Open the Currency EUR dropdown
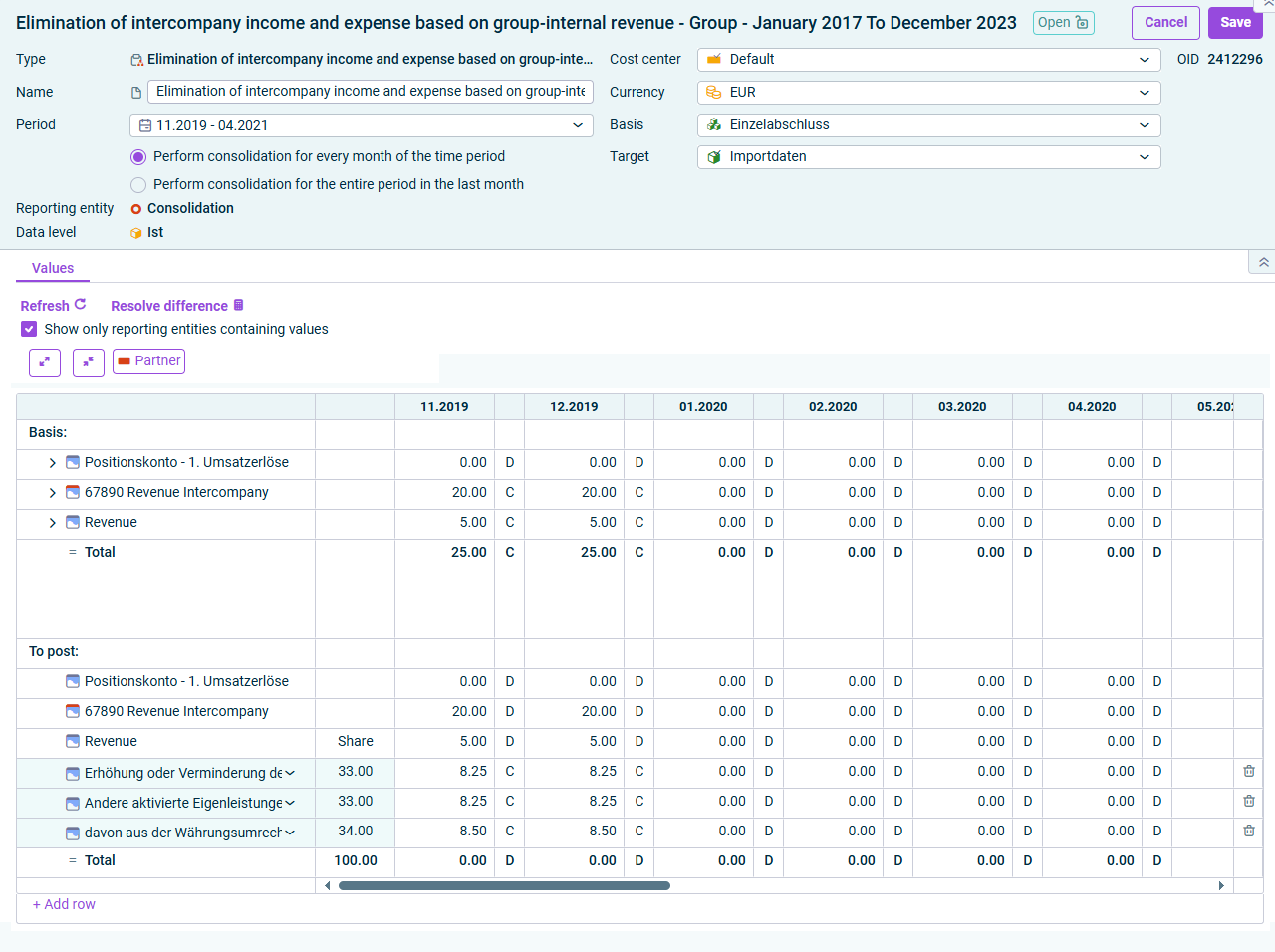The height and width of the screenshot is (952, 1275). [x=928, y=93]
